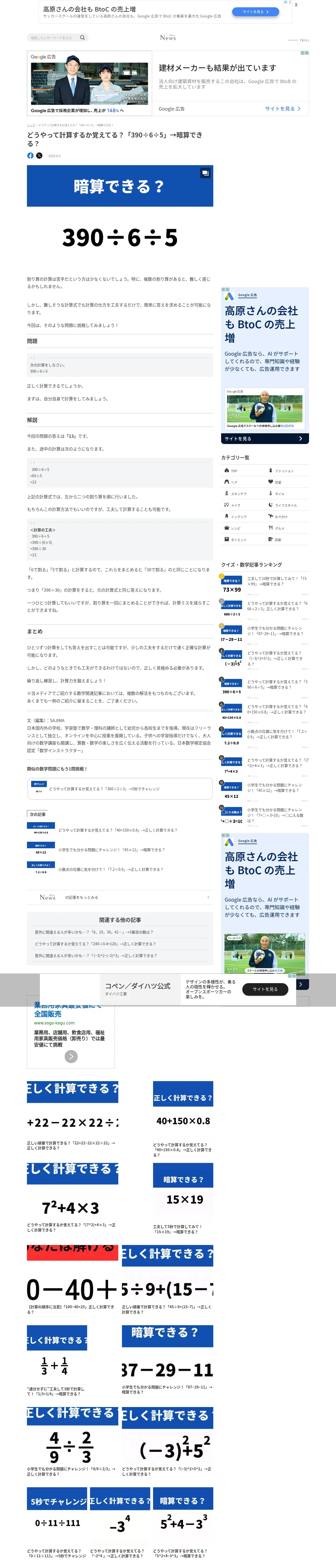Open the ダイエット category scale icon

tap(227, 540)
